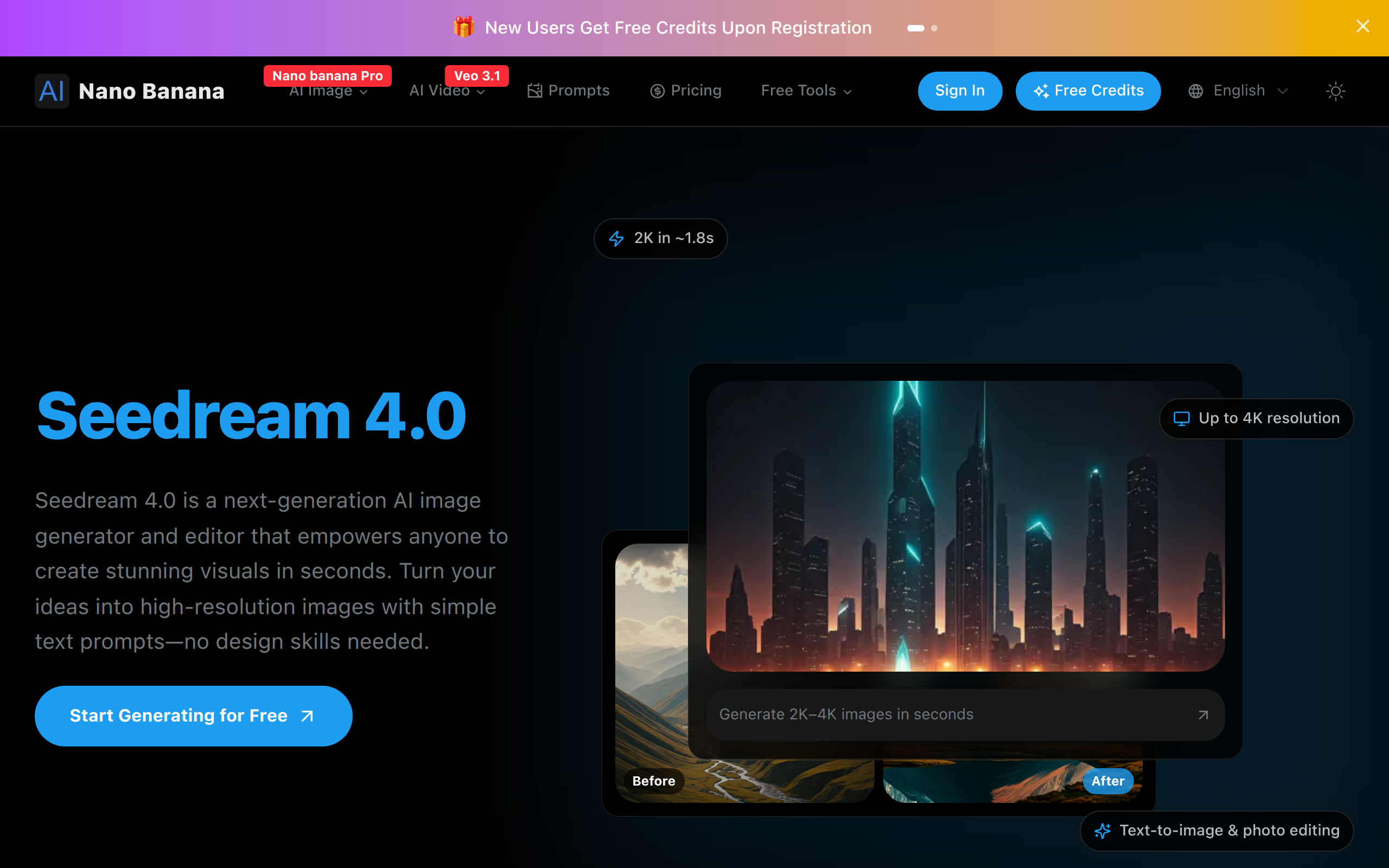Submit the prompt via the arrow icon
This screenshot has width=1389, height=868.
[1202, 714]
